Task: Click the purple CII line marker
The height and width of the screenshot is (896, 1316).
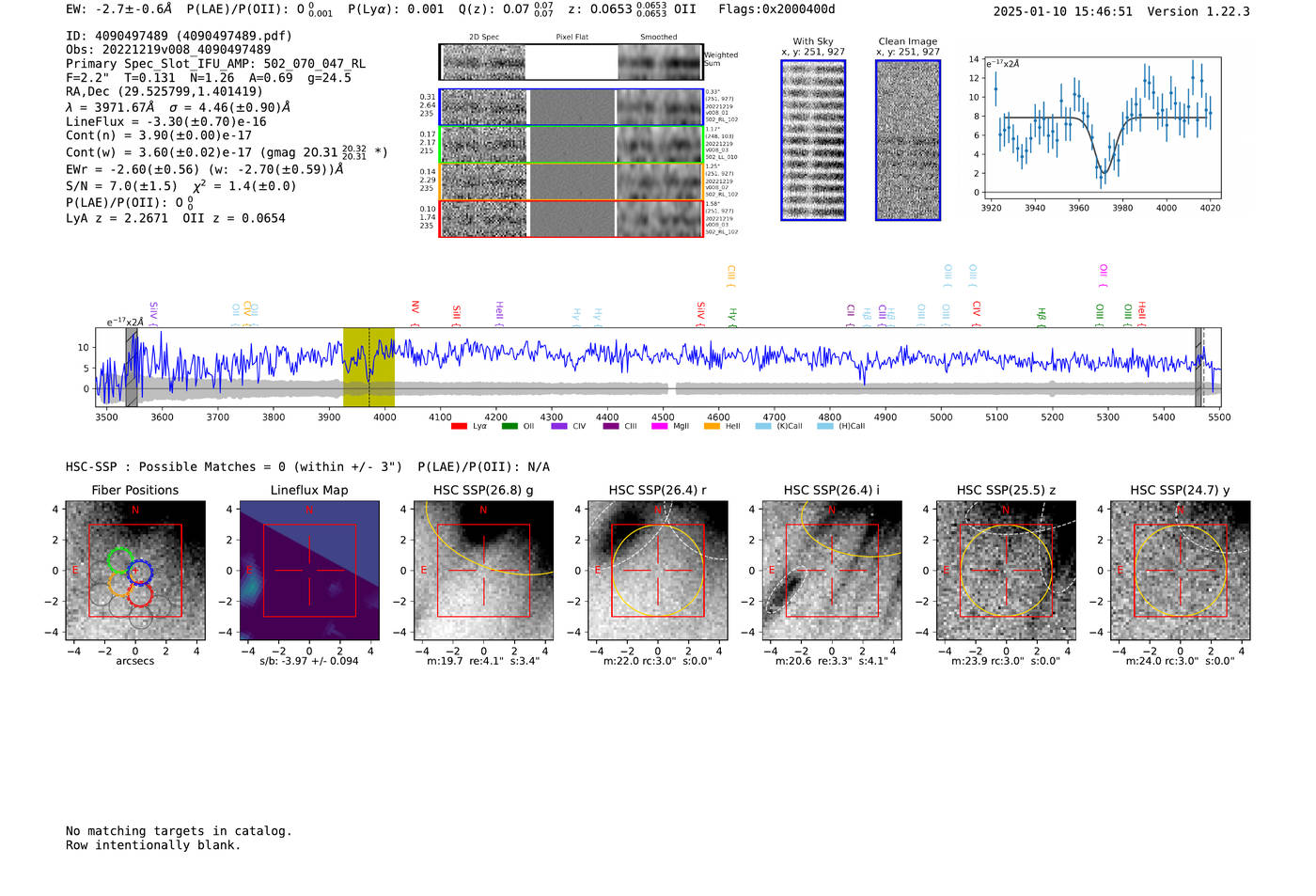Action: coord(851,314)
